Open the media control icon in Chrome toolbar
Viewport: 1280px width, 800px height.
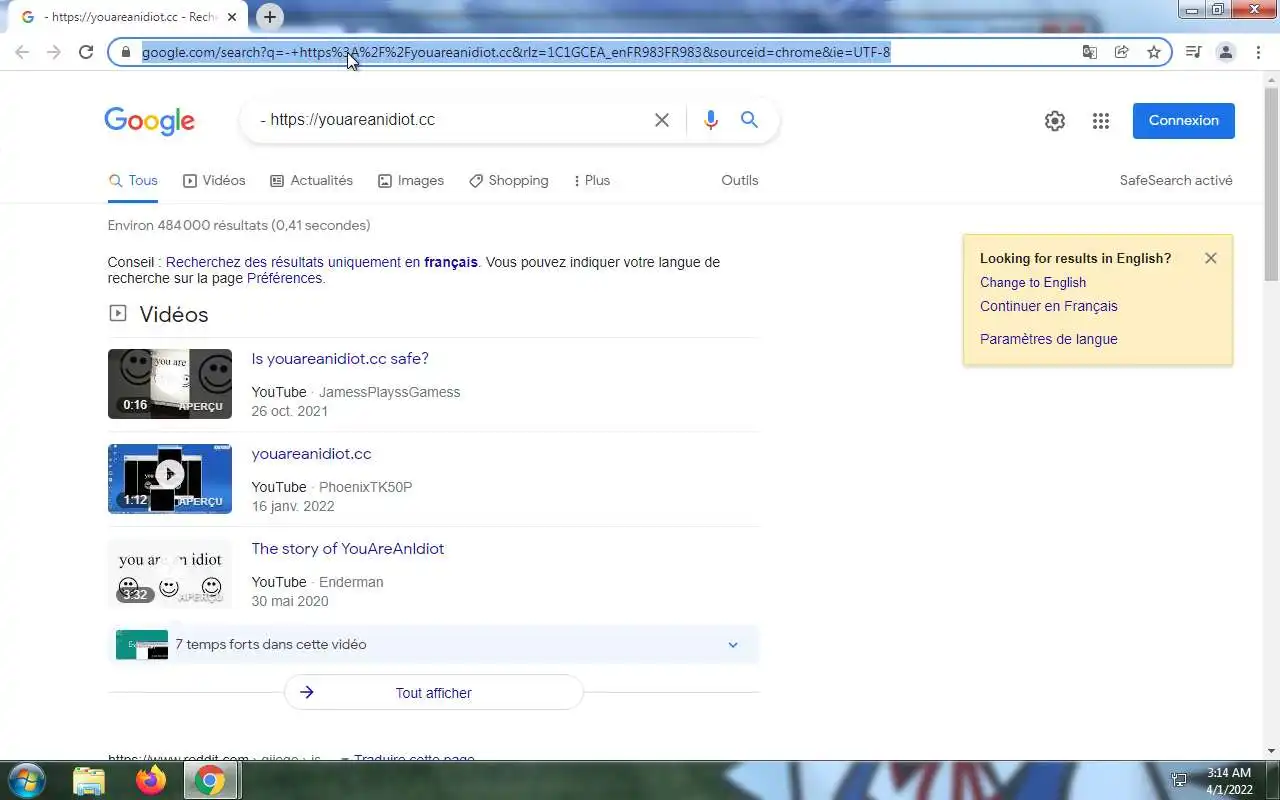tap(1193, 52)
